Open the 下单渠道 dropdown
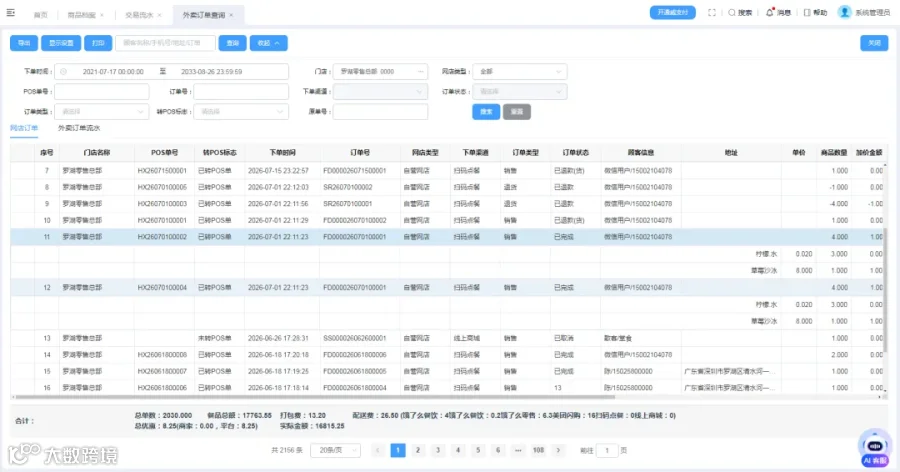Viewport: 900px width, 472px height. [x=381, y=91]
